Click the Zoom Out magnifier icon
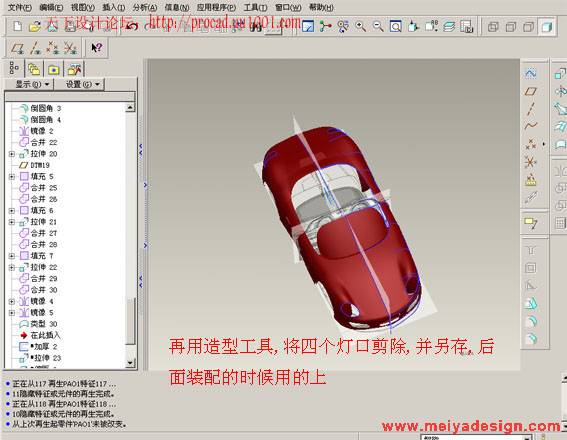This screenshot has height=440, width=567. click(x=378, y=26)
